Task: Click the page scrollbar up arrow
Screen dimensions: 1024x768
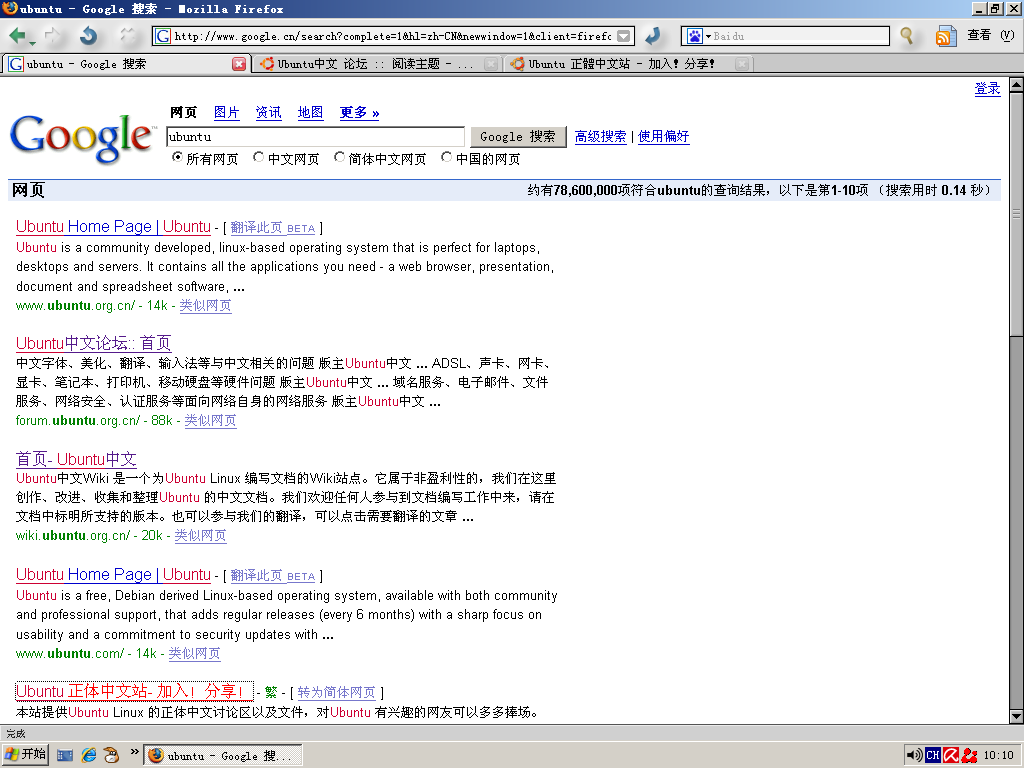Action: point(1016,85)
